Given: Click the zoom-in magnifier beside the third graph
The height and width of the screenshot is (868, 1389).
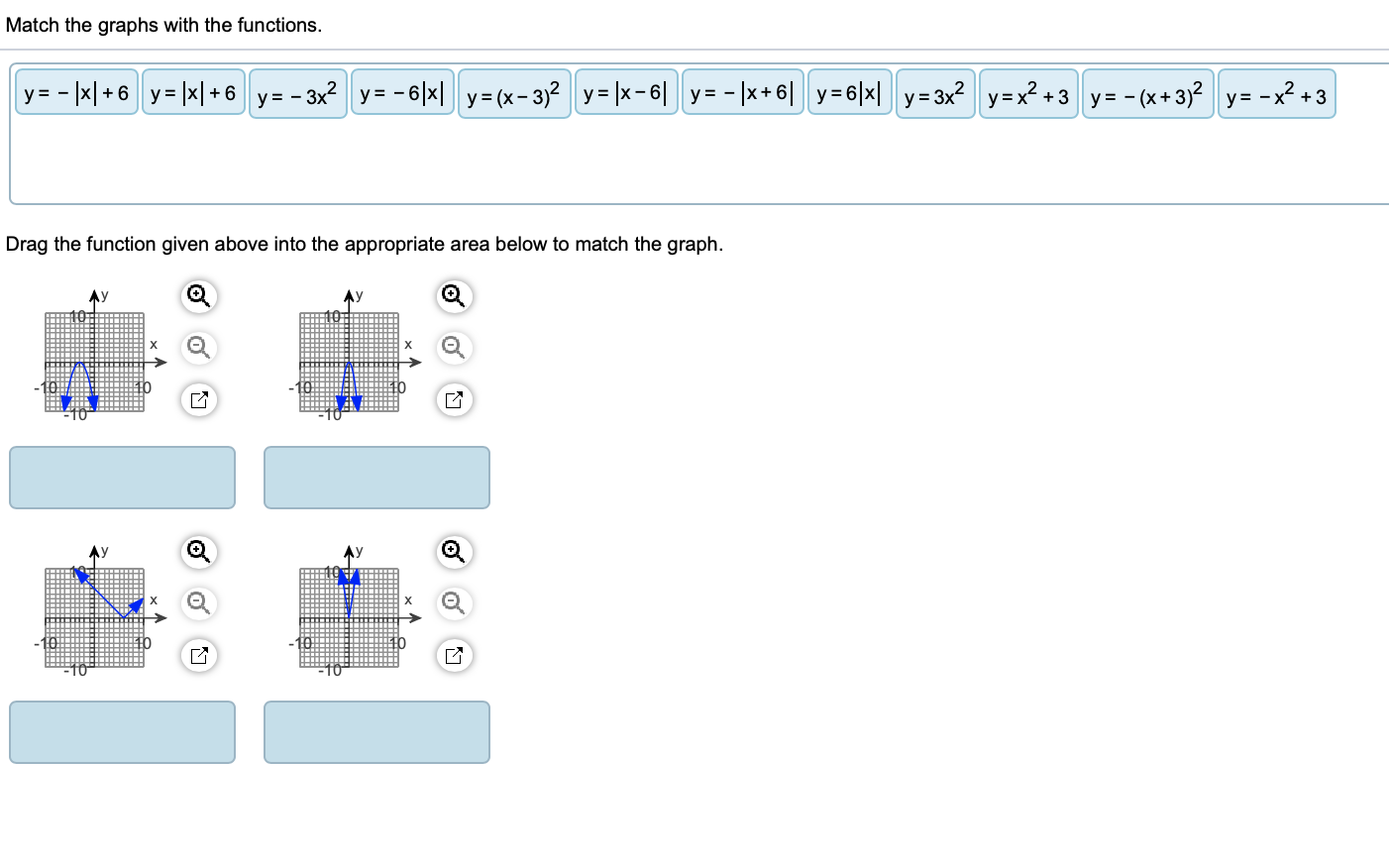Looking at the screenshot, I should (x=197, y=551).
